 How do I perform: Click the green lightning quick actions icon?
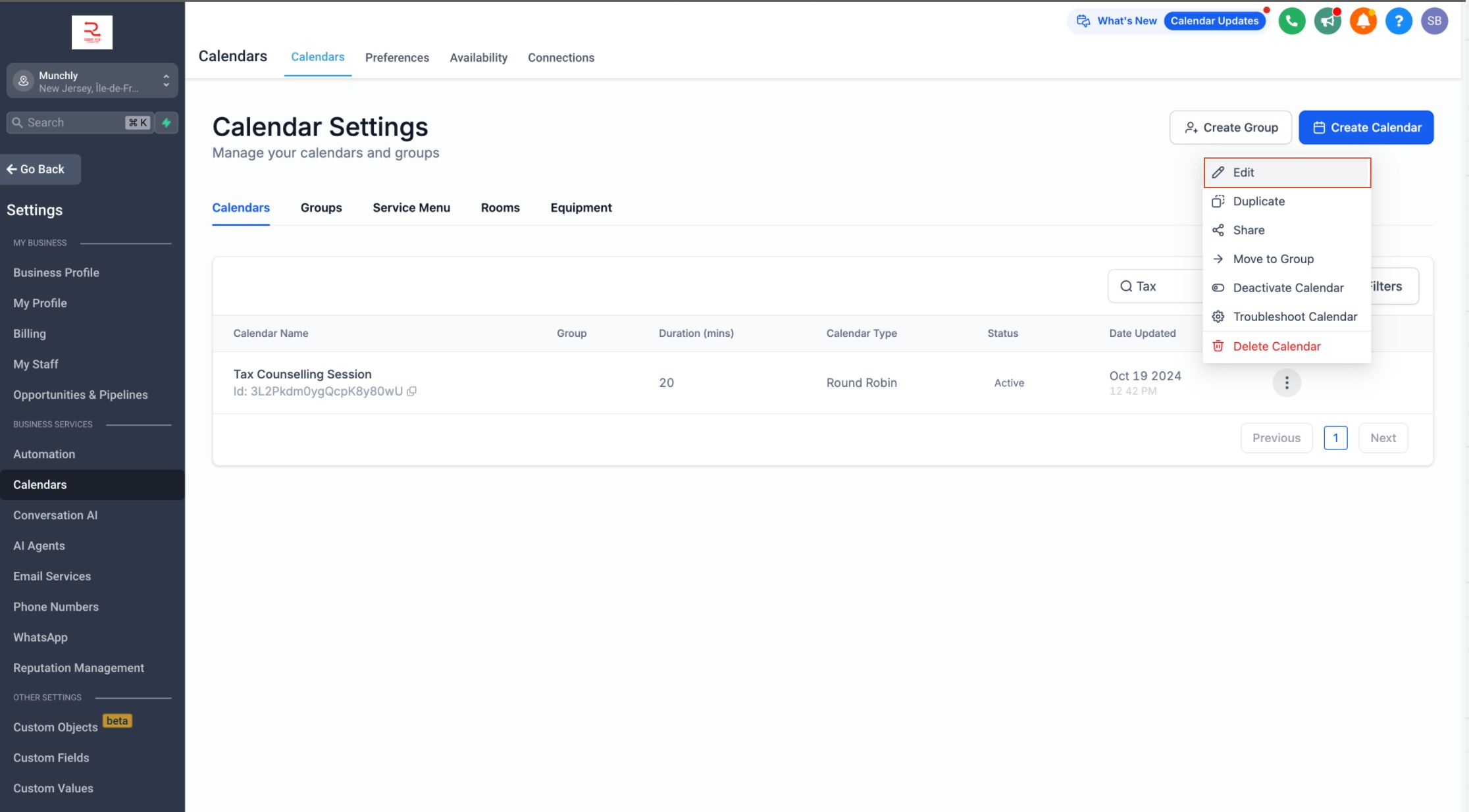(167, 122)
